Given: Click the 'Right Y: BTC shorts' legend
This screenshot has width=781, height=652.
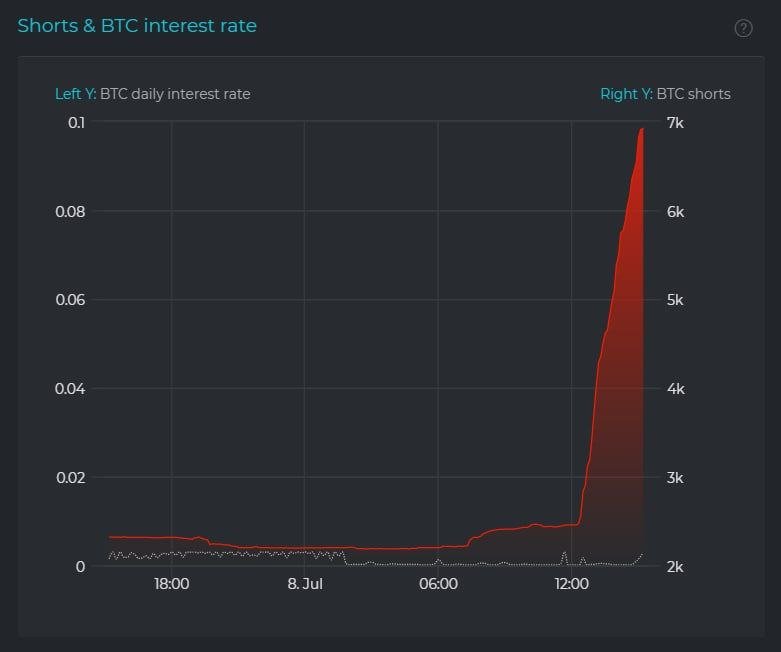Looking at the screenshot, I should pyautogui.click(x=665, y=94).
